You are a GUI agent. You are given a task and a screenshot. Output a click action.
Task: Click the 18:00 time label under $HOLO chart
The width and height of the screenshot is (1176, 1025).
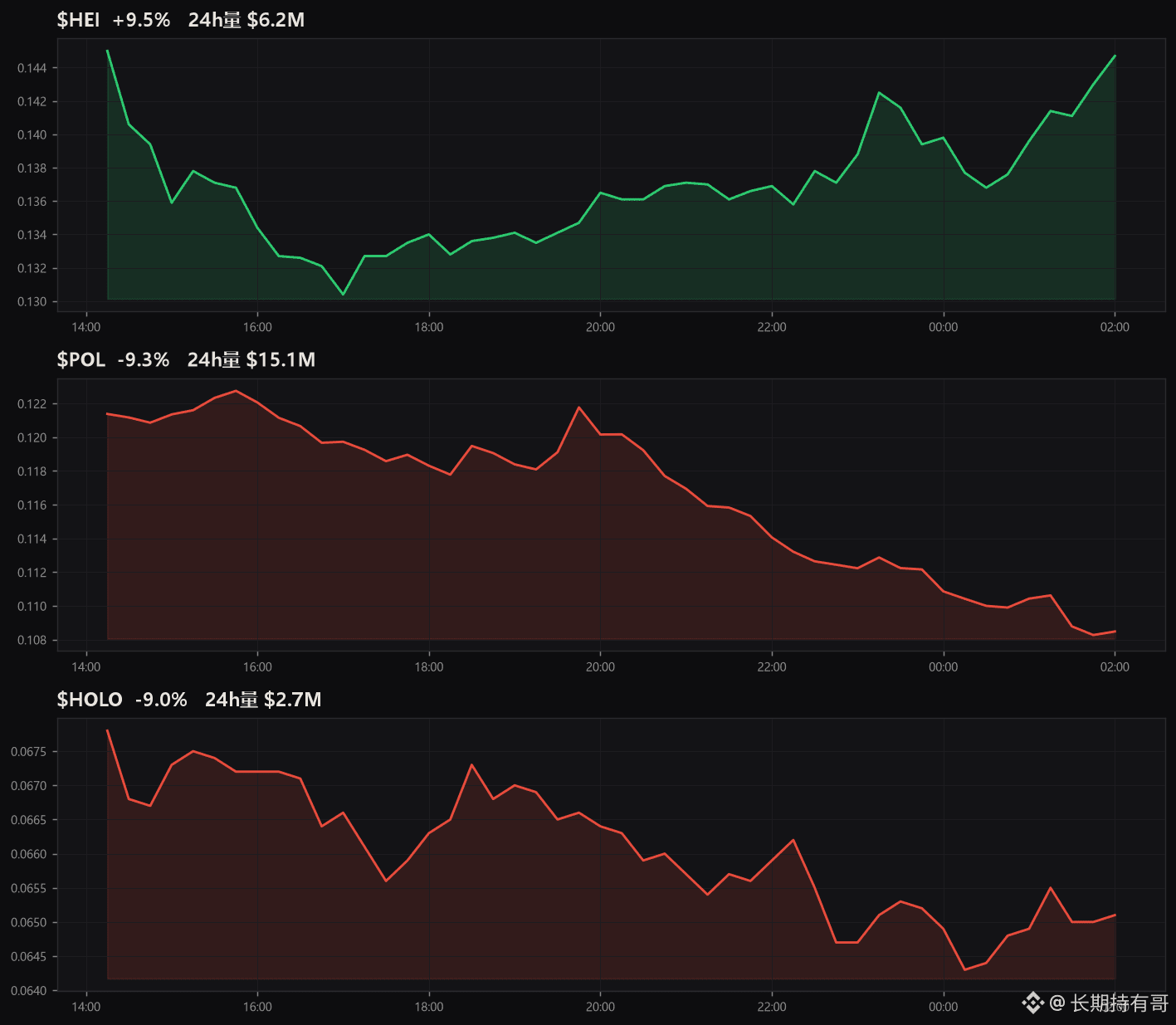click(429, 1007)
